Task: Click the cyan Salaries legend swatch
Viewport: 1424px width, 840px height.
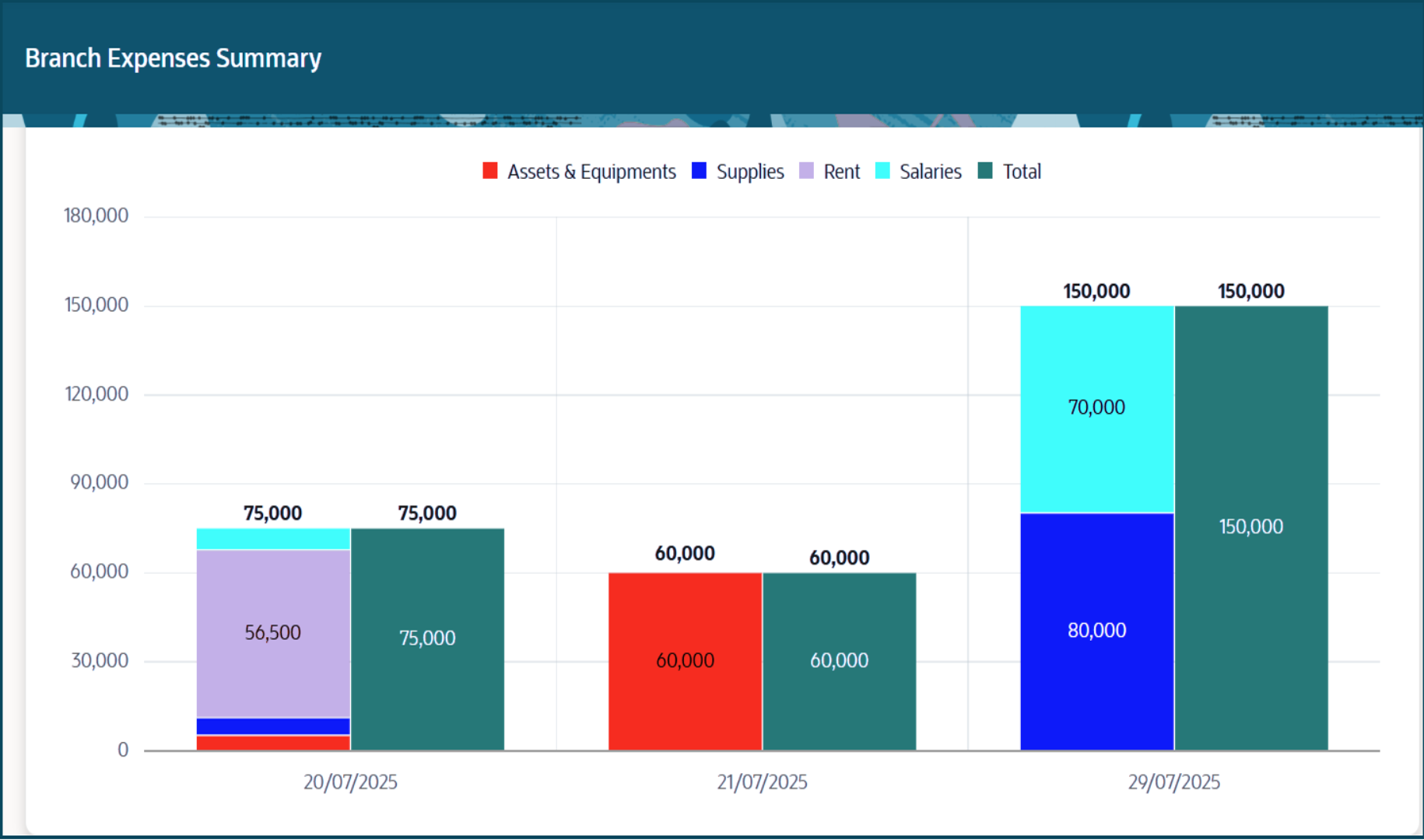Action: [883, 170]
